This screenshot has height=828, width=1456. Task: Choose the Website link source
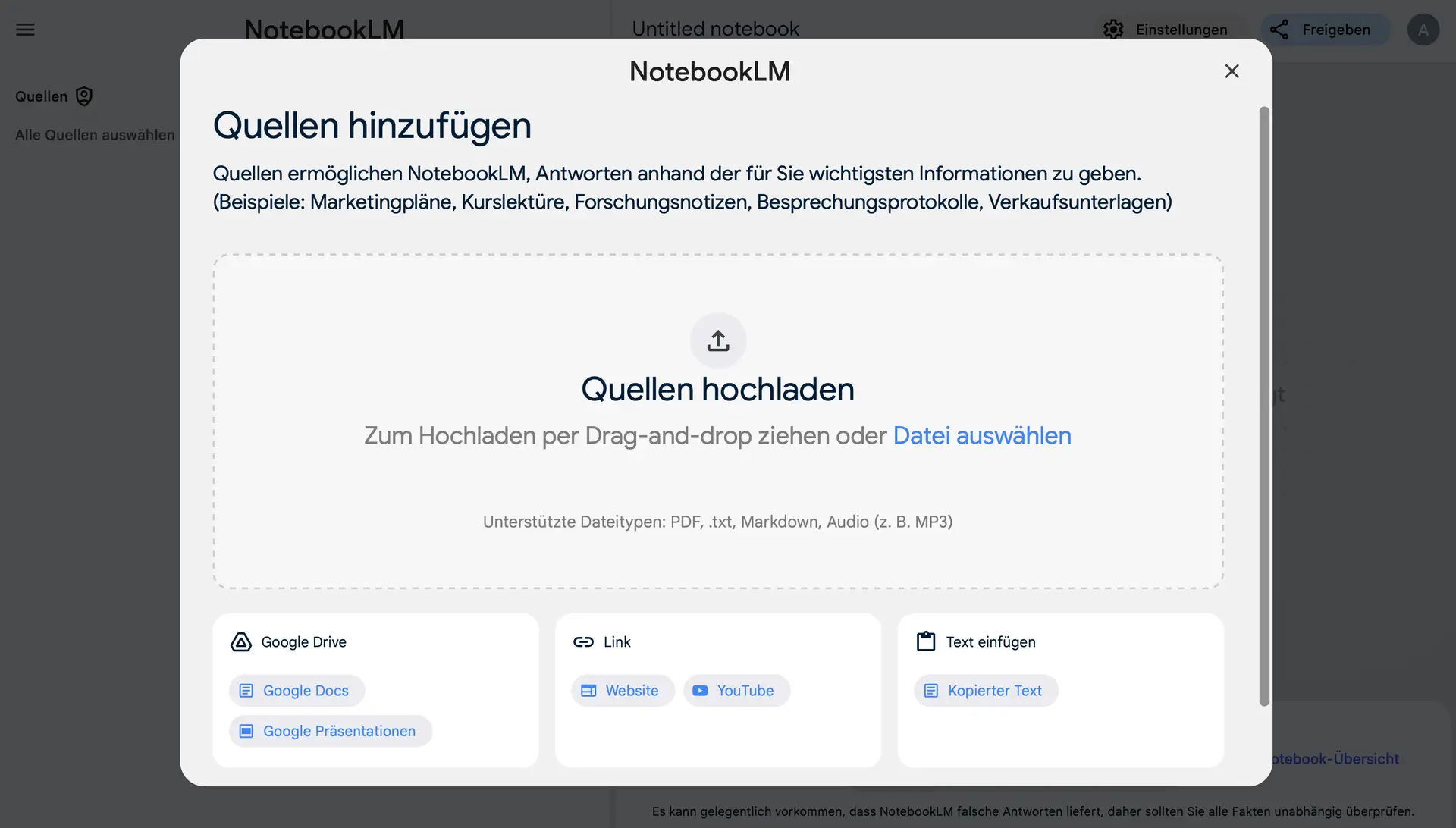click(623, 691)
